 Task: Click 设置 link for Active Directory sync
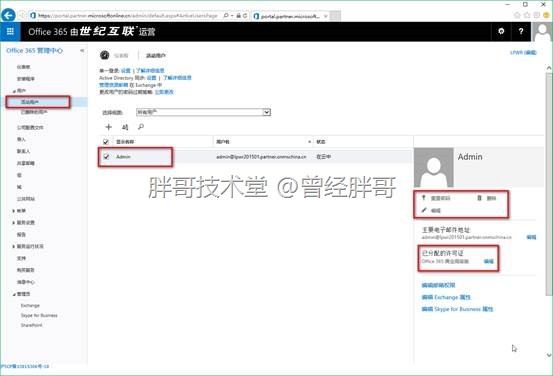152,78
